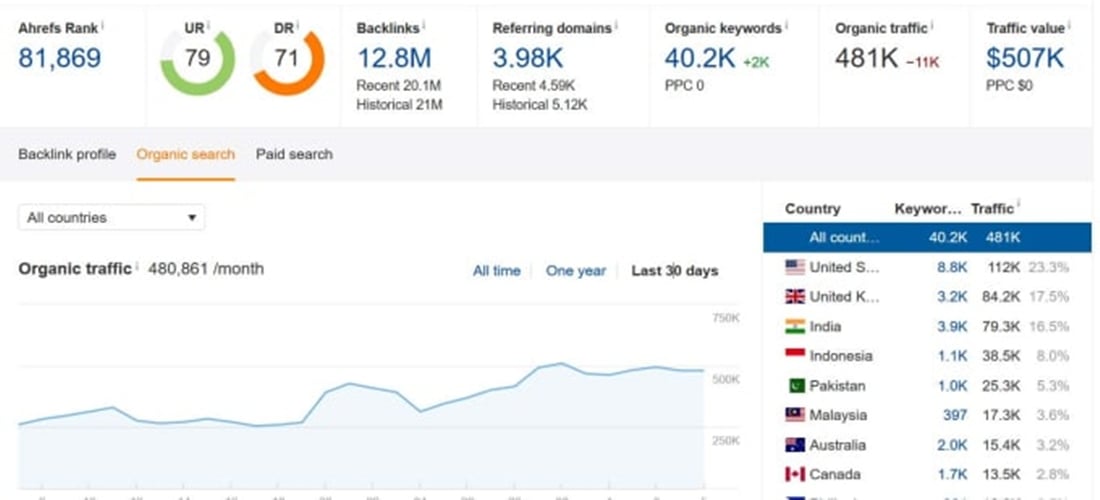The width and height of the screenshot is (1100, 500).
Task: Open the 3.98K referring domains link
Action: pyautogui.click(x=530, y=59)
